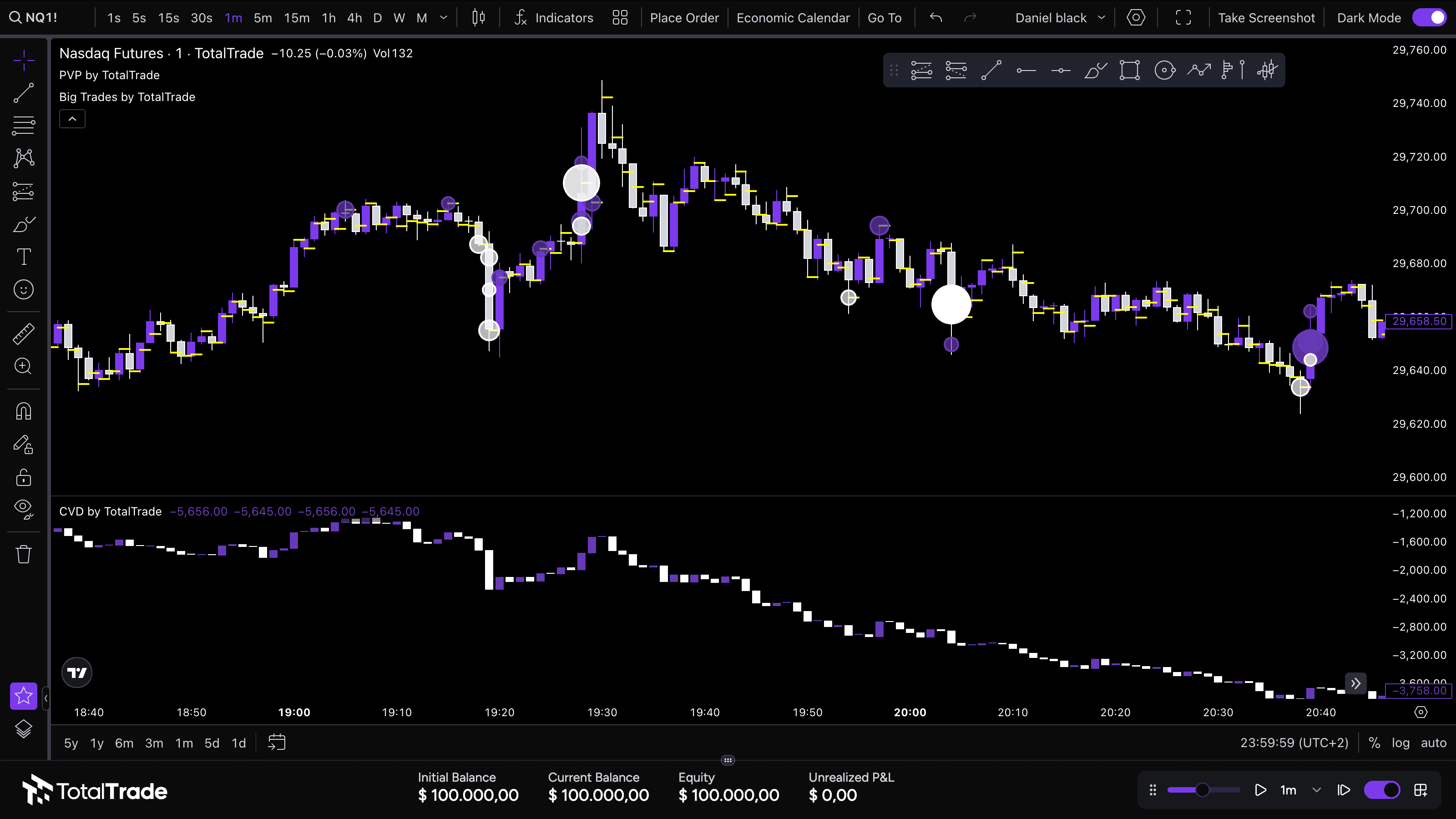Redo the last action
1456x819 pixels.
970,18
